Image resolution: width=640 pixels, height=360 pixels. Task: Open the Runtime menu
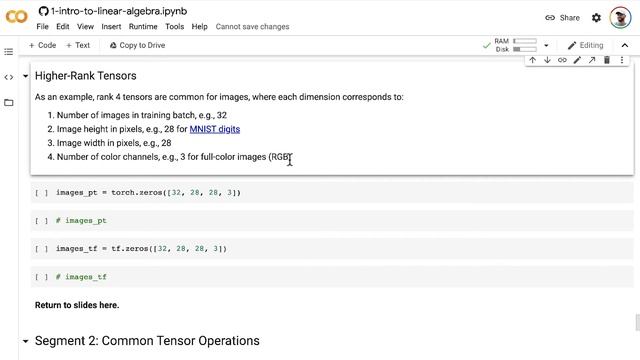[x=143, y=27]
